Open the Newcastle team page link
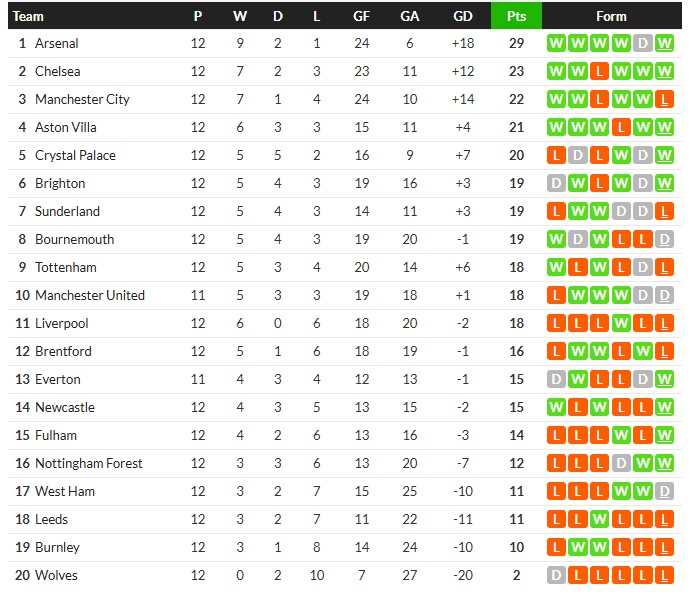691x595 pixels. pyautogui.click(x=65, y=408)
